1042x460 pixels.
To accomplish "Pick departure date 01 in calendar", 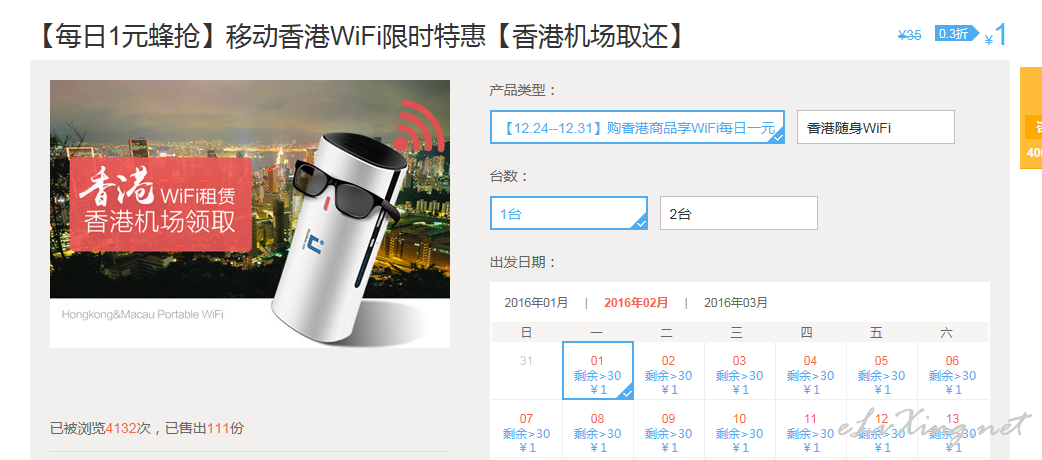I will [597, 371].
